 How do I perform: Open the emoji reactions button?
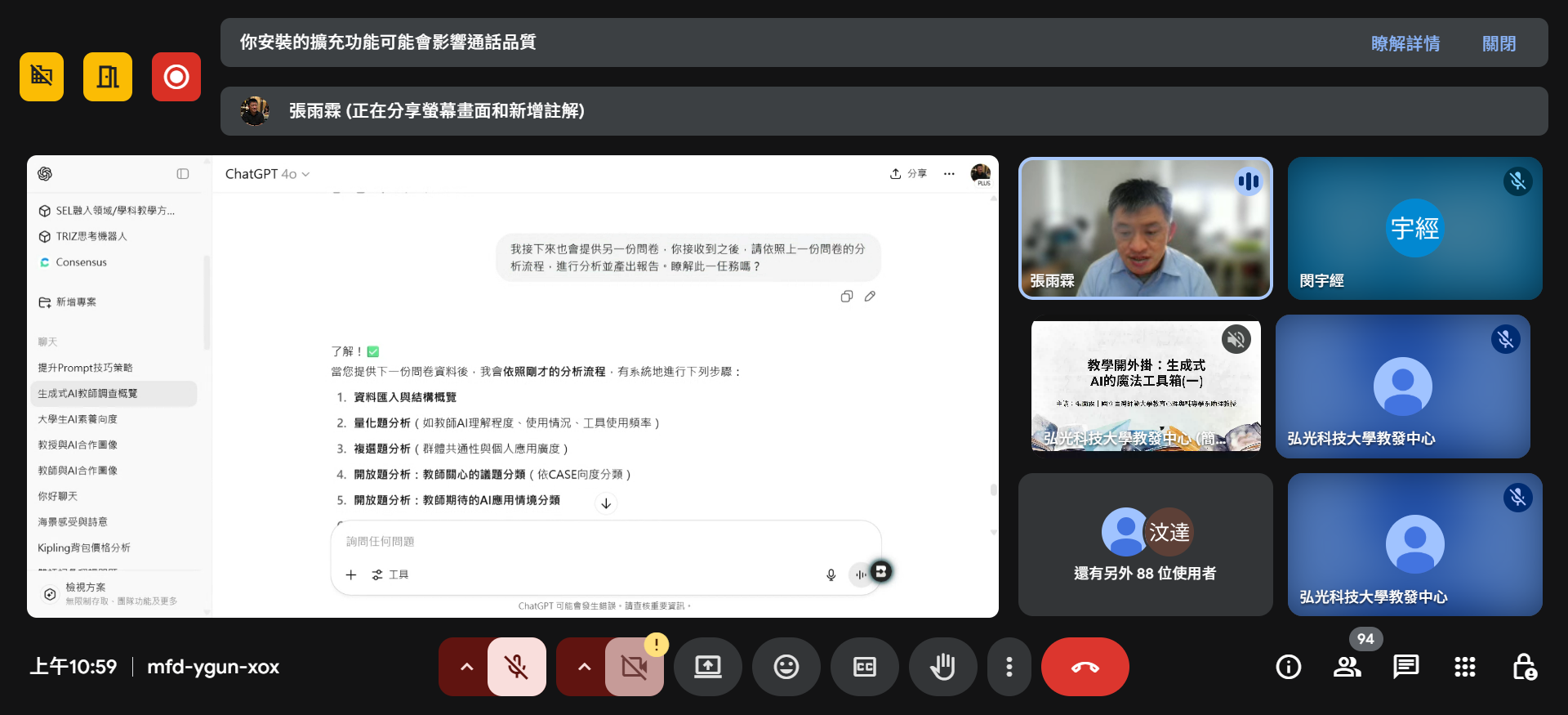coord(786,667)
